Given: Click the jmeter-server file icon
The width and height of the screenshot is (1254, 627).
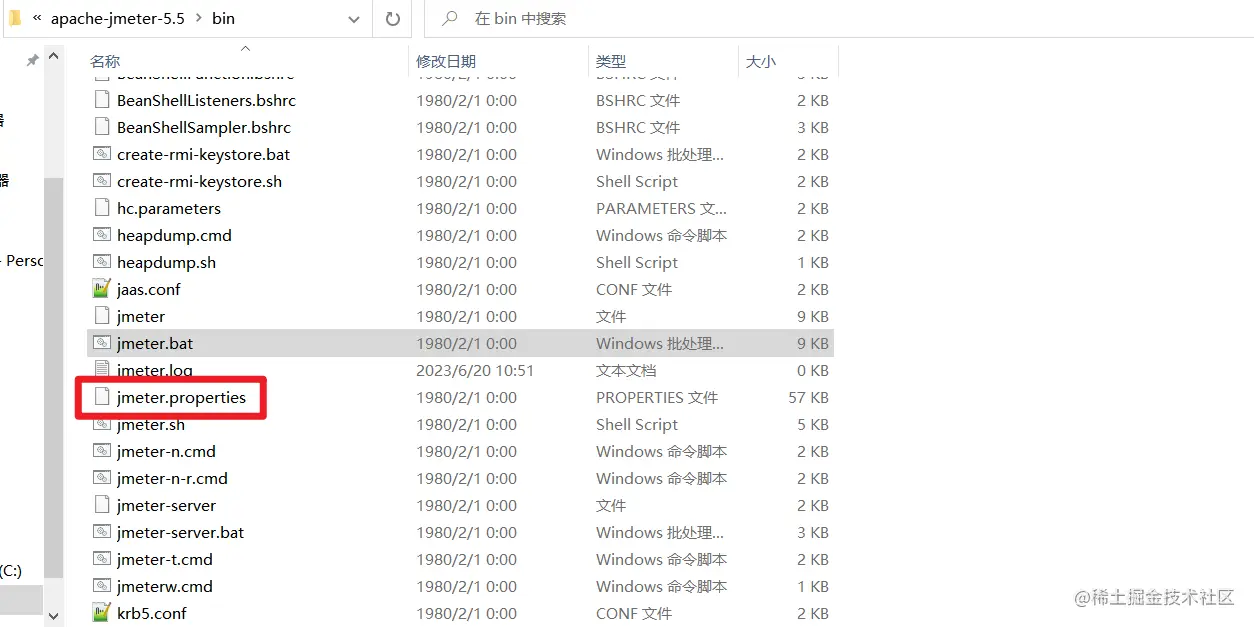Looking at the screenshot, I should tap(100, 505).
